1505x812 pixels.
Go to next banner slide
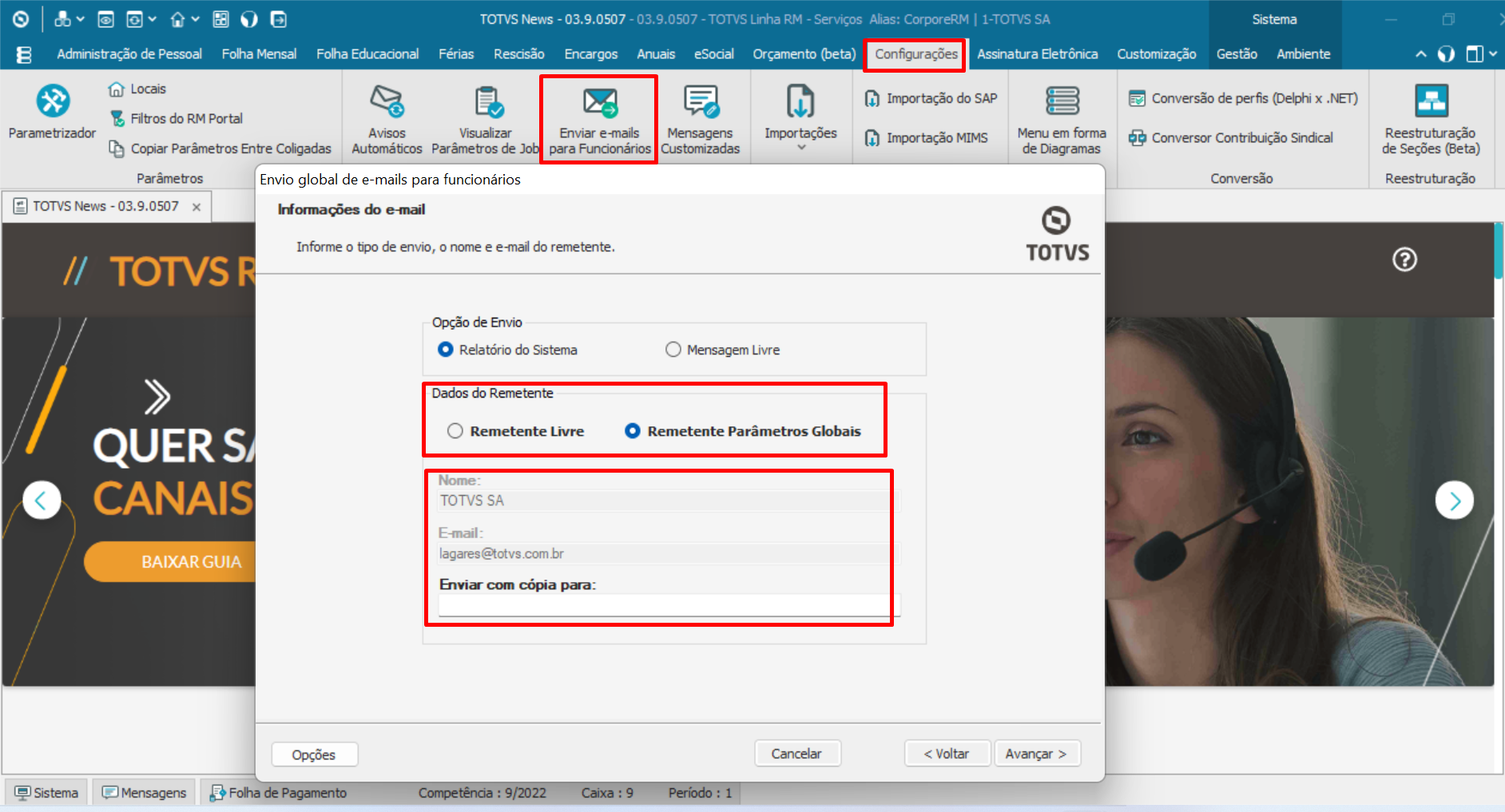click(1455, 501)
